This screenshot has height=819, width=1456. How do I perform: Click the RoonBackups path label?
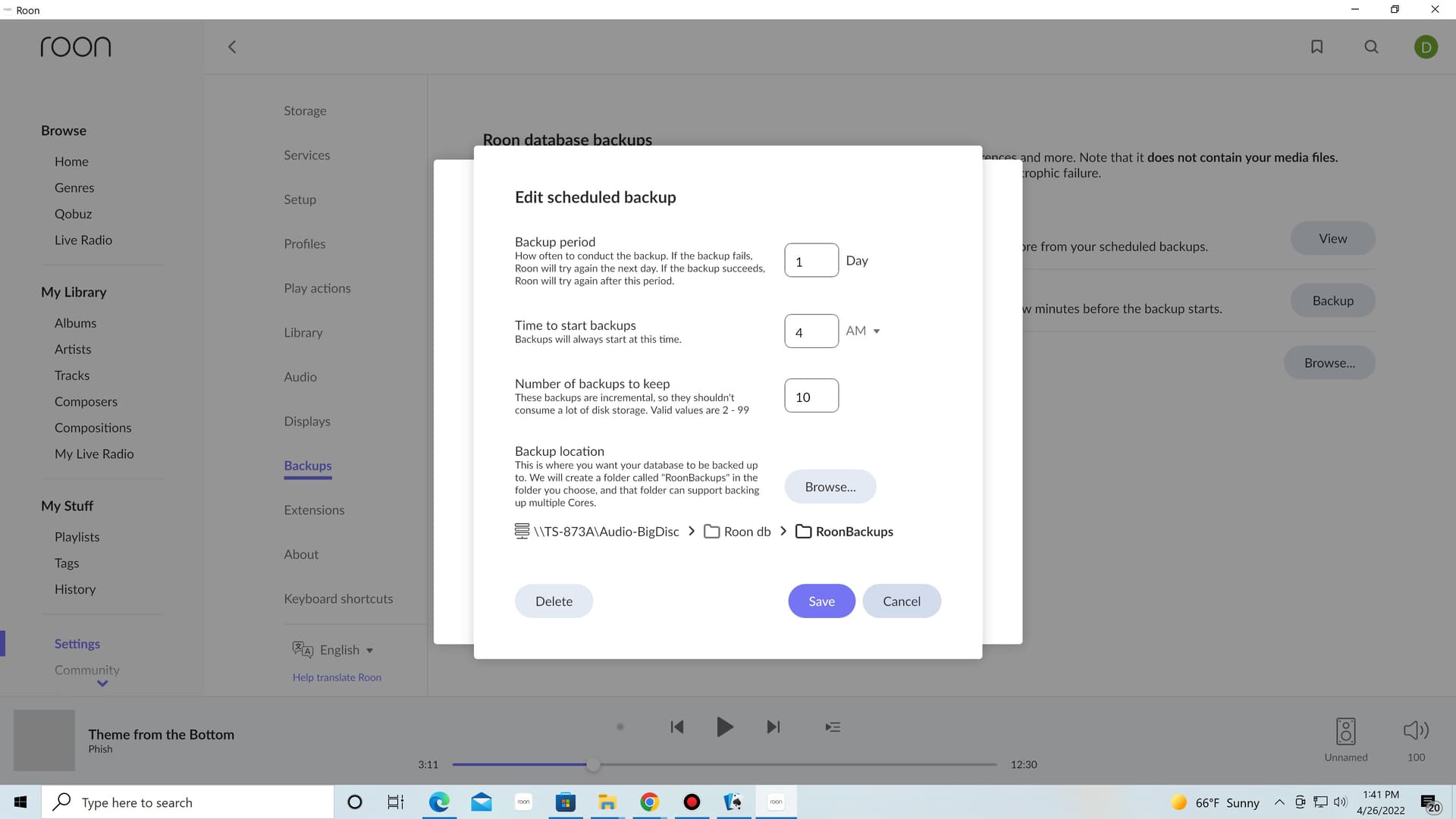point(854,532)
